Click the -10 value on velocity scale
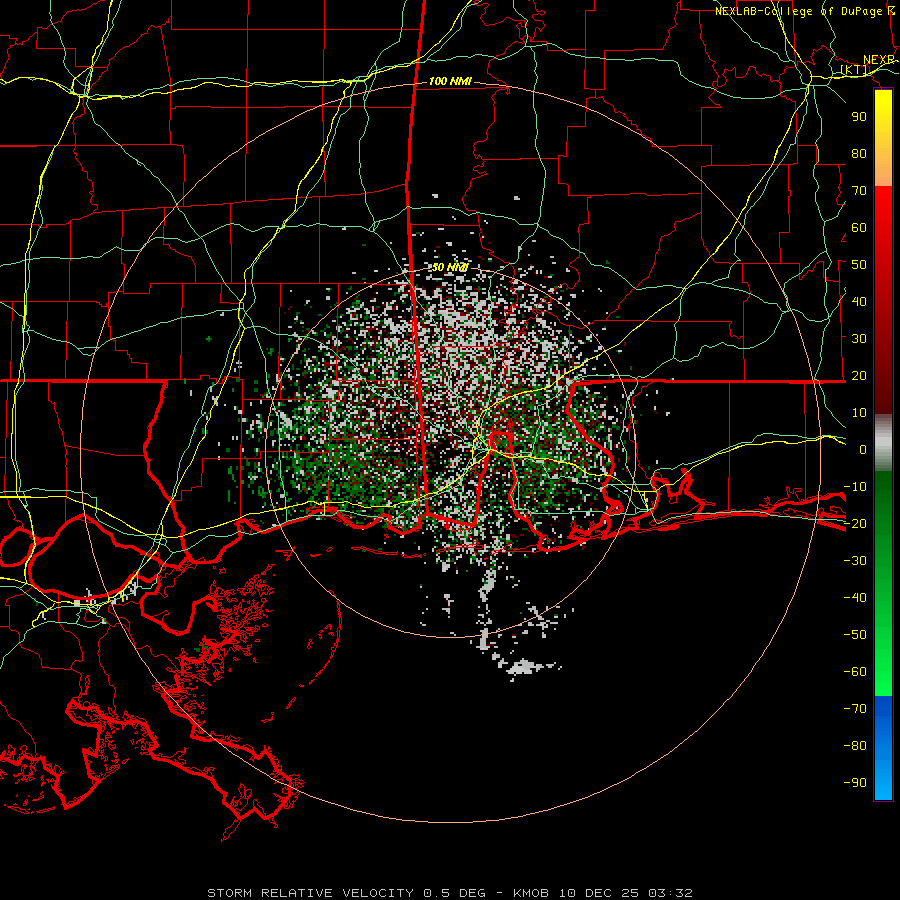 (x=855, y=487)
